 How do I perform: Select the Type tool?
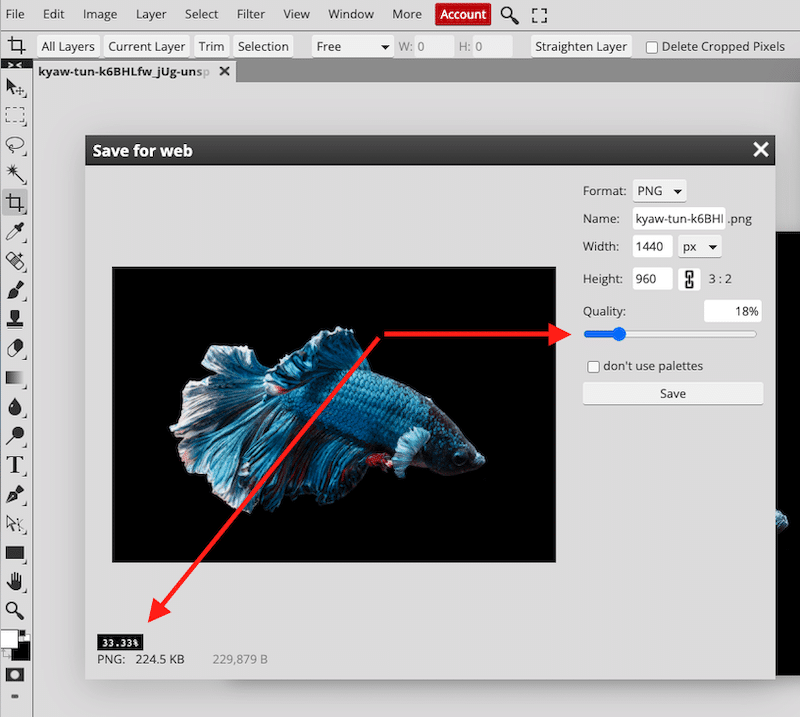tap(15, 465)
